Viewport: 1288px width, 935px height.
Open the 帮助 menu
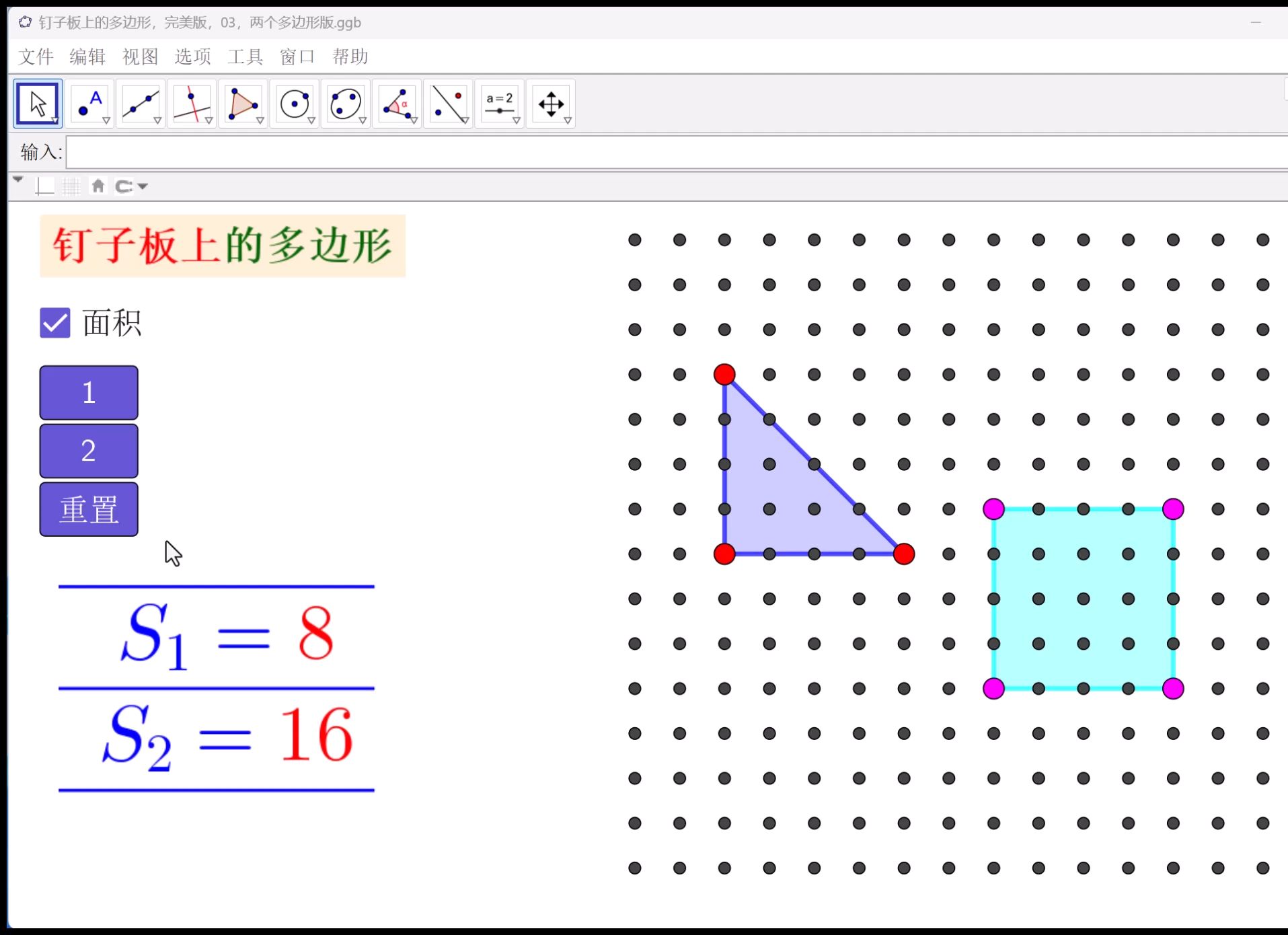pyautogui.click(x=350, y=57)
